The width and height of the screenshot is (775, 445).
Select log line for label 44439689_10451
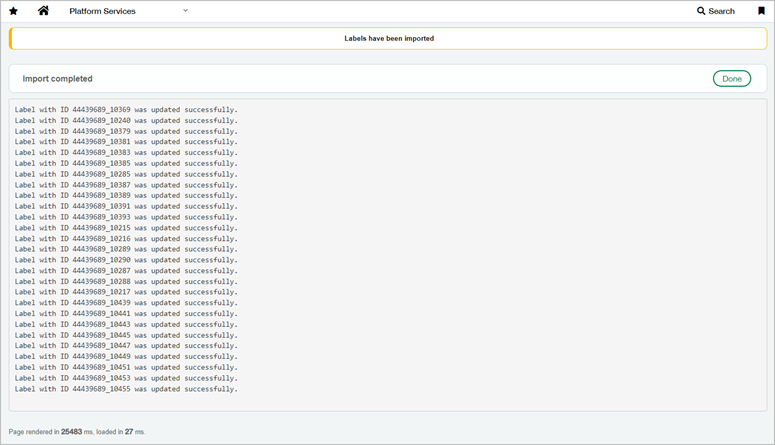tap(126, 368)
